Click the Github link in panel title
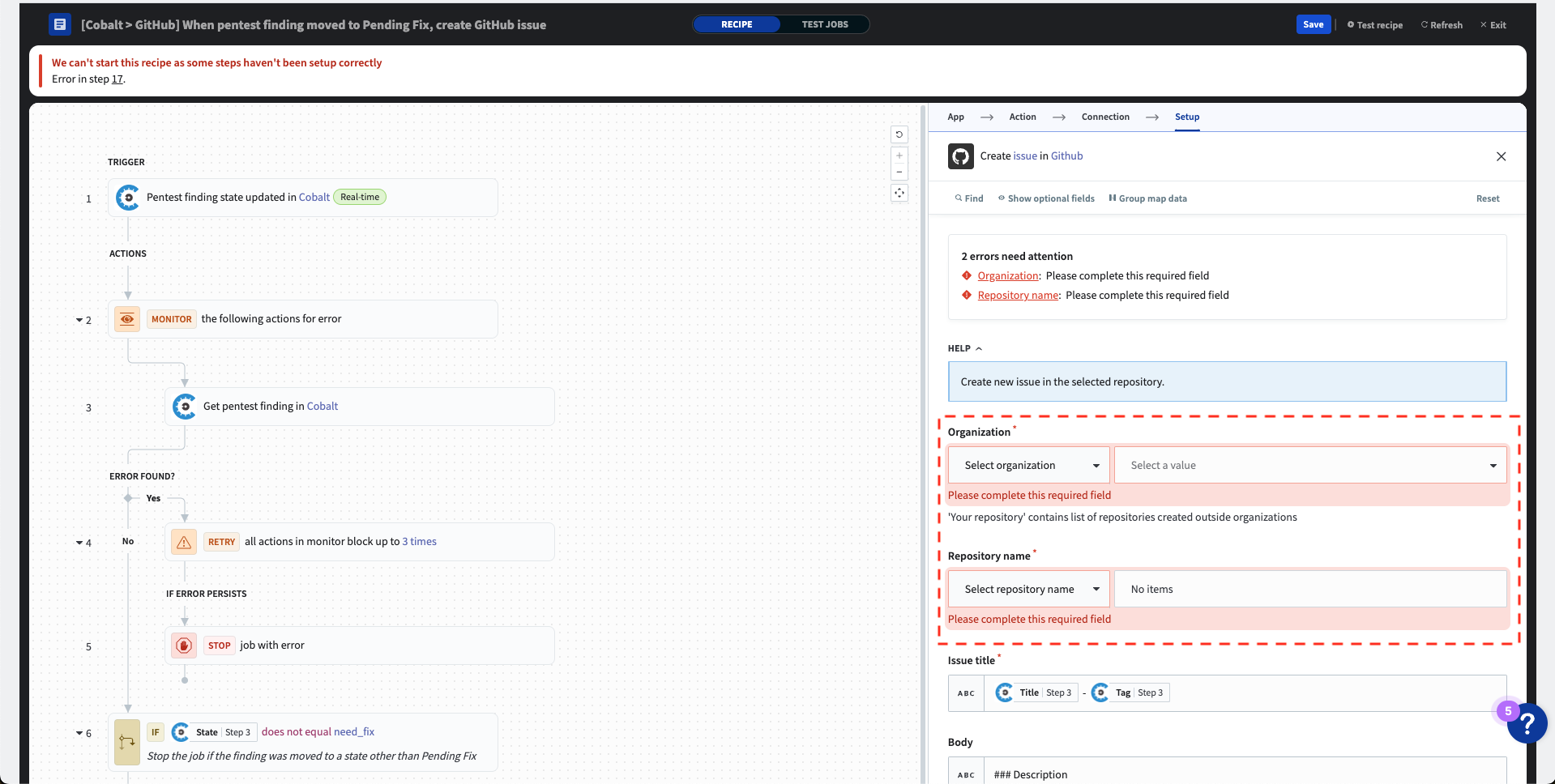The height and width of the screenshot is (784, 1555). 1066,156
